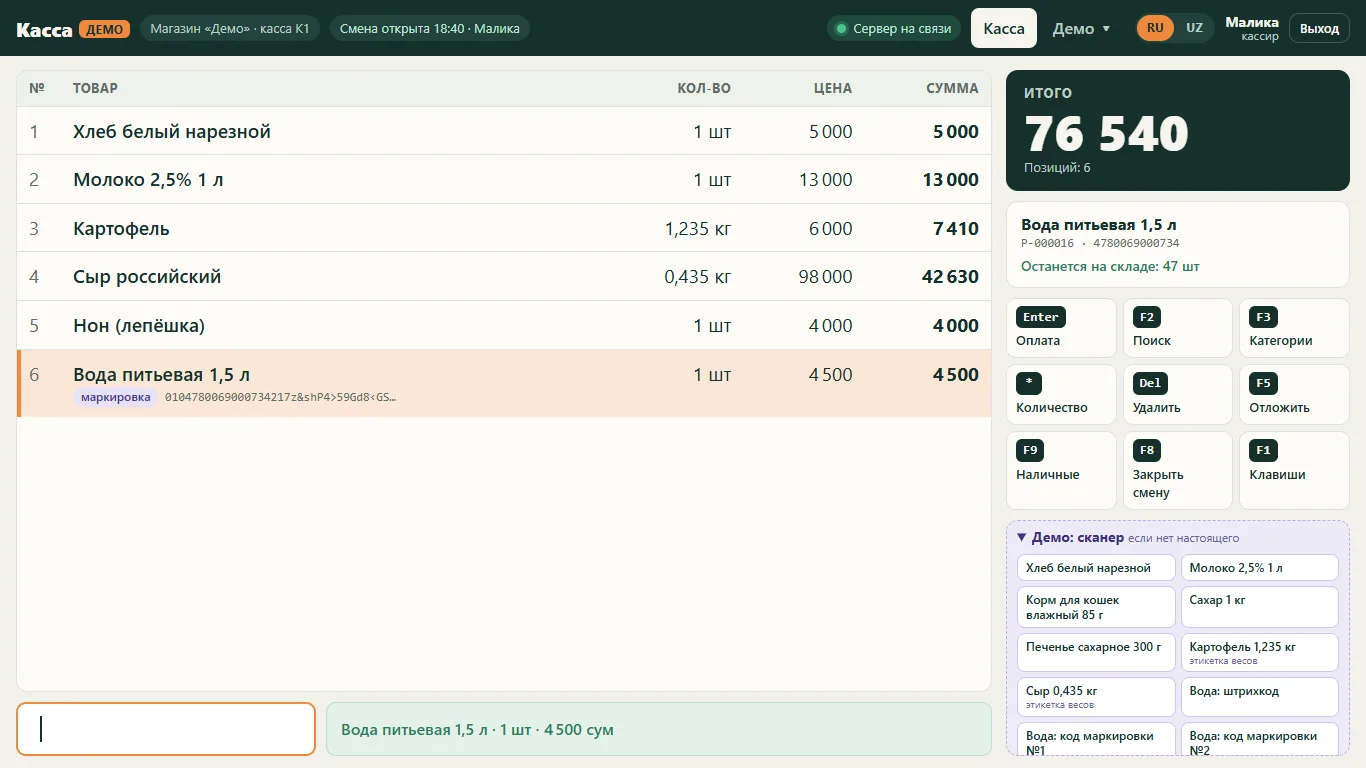The image size is (1366, 768).
Task: Open F3 Категории
Action: (1294, 328)
